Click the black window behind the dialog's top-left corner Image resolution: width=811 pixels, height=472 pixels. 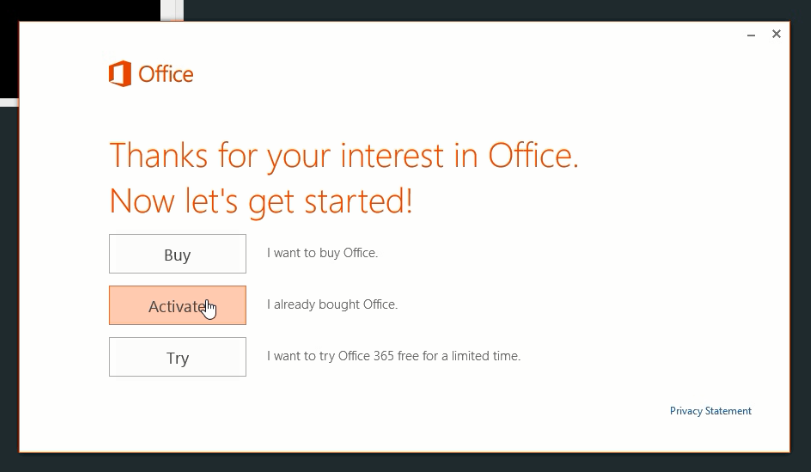tap(80, 10)
